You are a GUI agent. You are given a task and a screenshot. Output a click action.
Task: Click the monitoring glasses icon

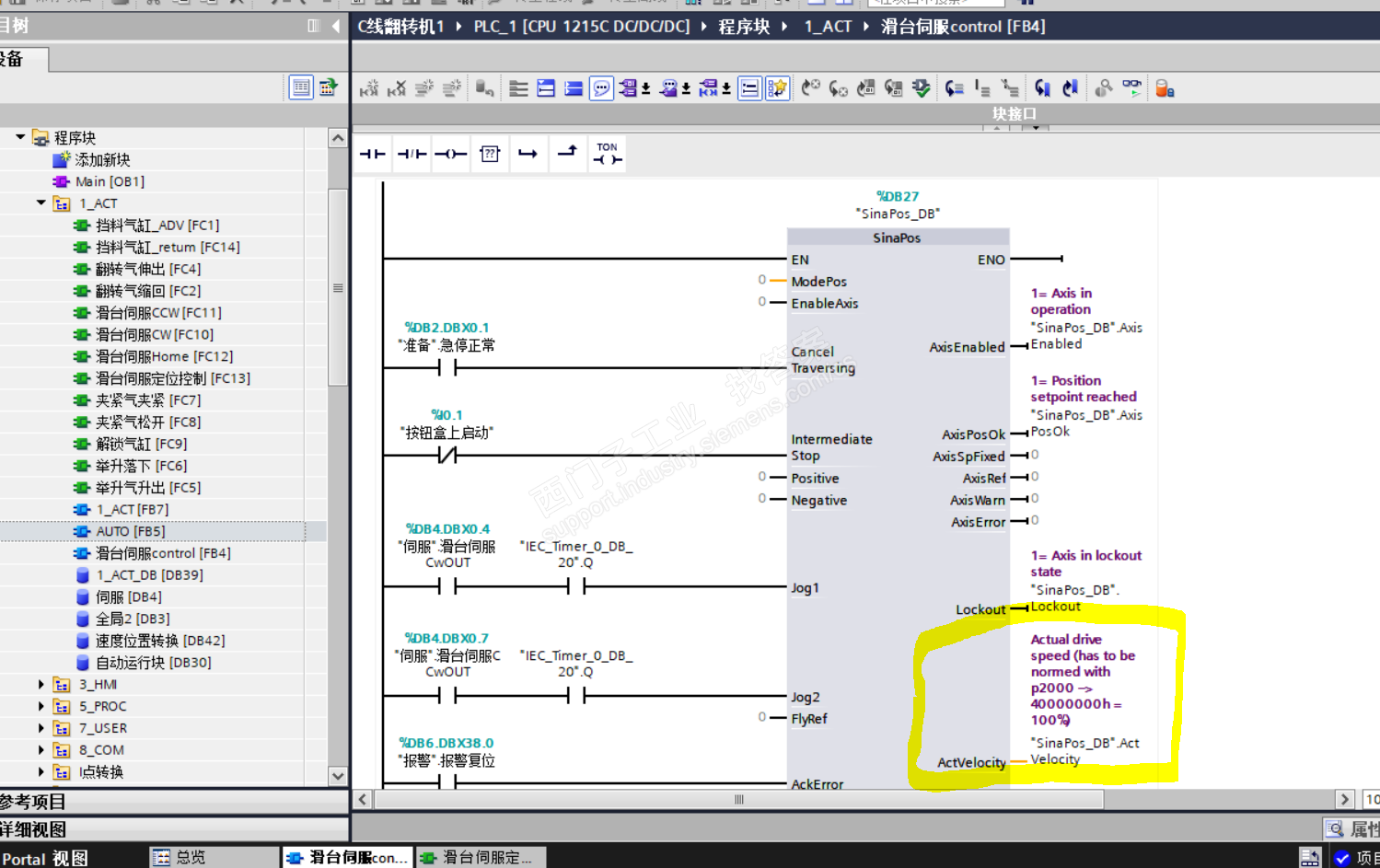tap(1131, 88)
